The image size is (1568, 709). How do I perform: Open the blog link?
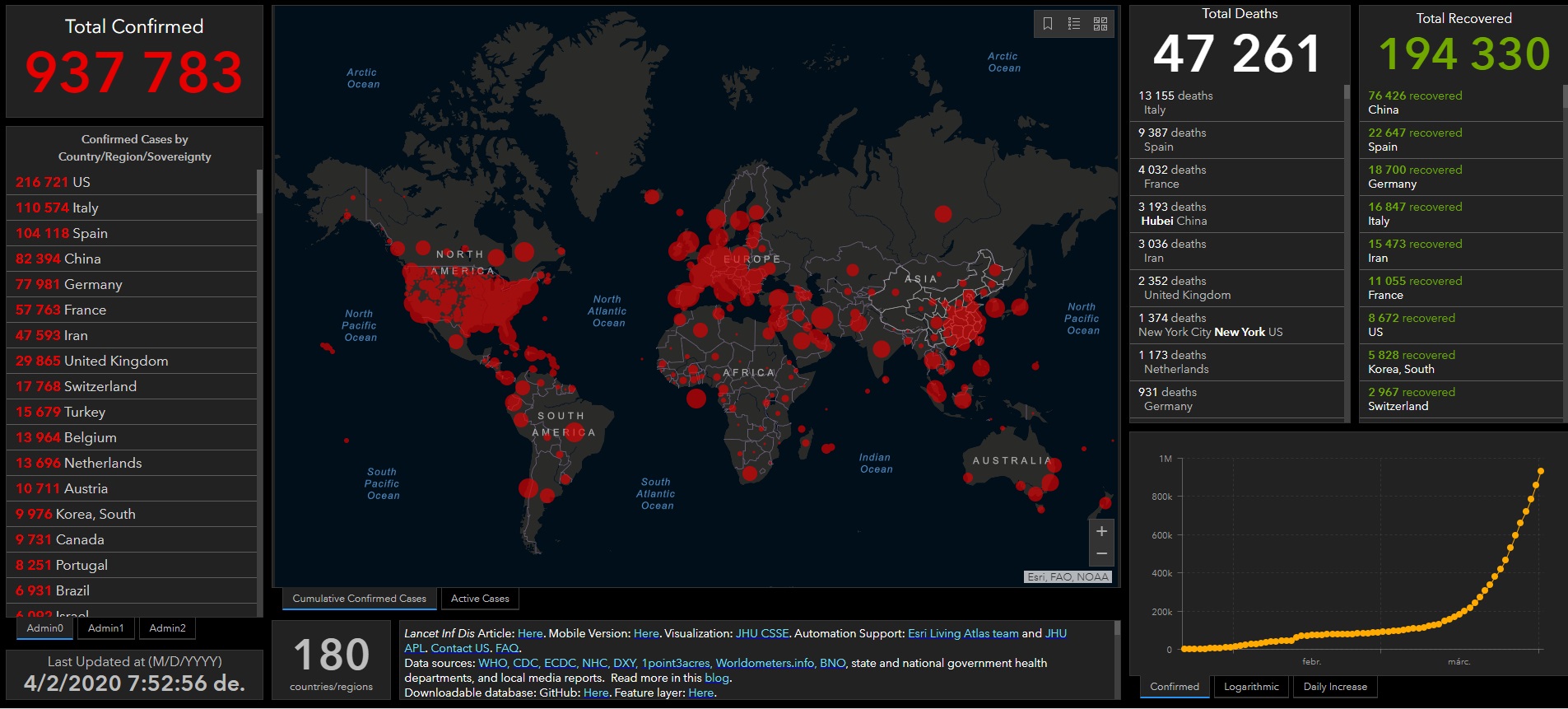coord(716,678)
